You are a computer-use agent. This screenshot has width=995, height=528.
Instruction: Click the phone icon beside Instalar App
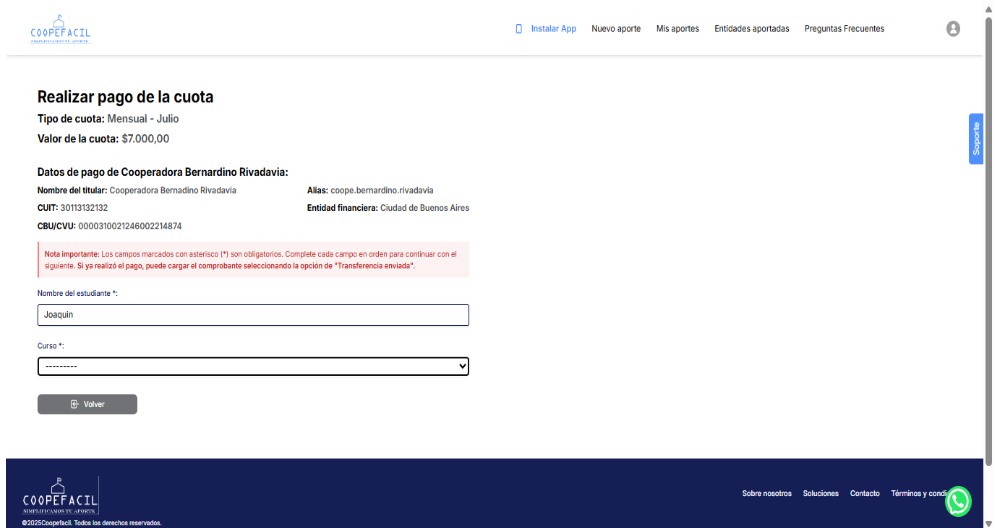tap(518, 29)
